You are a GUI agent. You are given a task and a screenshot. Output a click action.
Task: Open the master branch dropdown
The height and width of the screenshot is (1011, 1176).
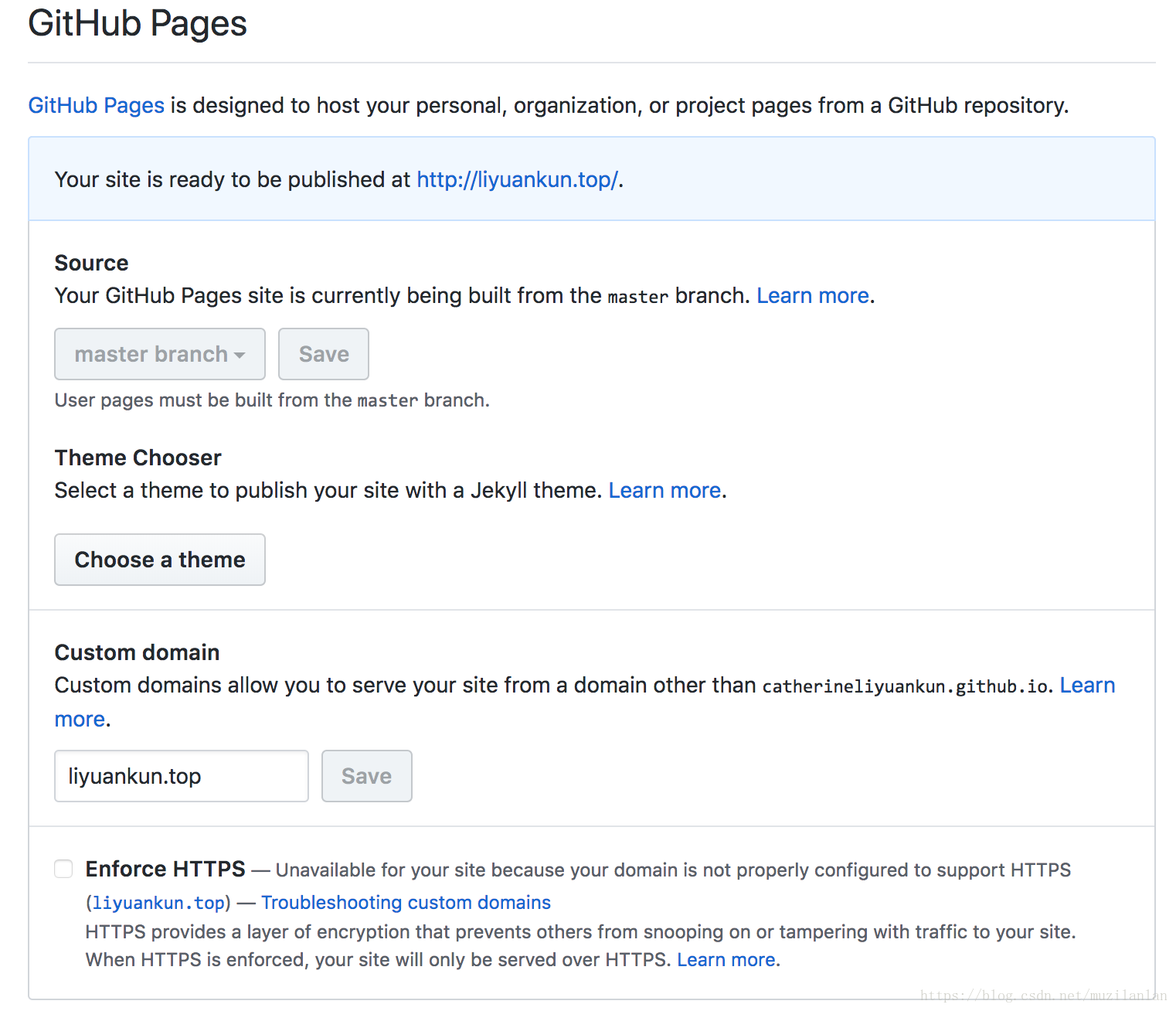pyautogui.click(x=159, y=354)
